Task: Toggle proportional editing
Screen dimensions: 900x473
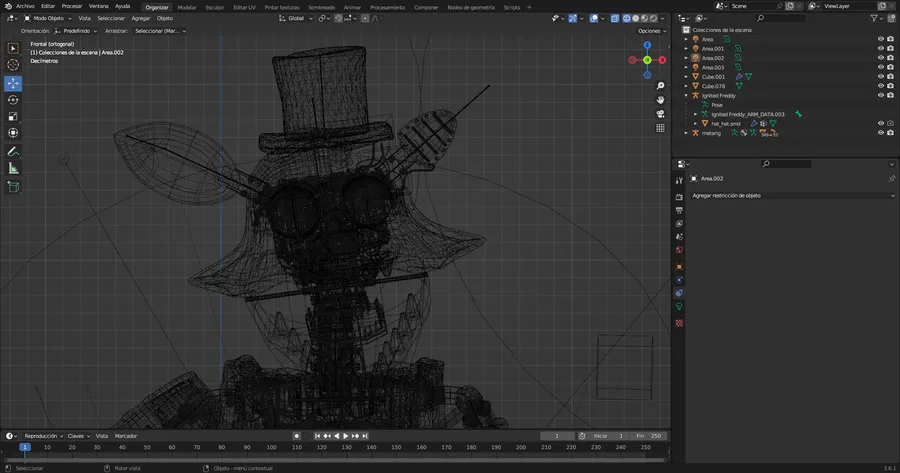Action: coord(365,18)
